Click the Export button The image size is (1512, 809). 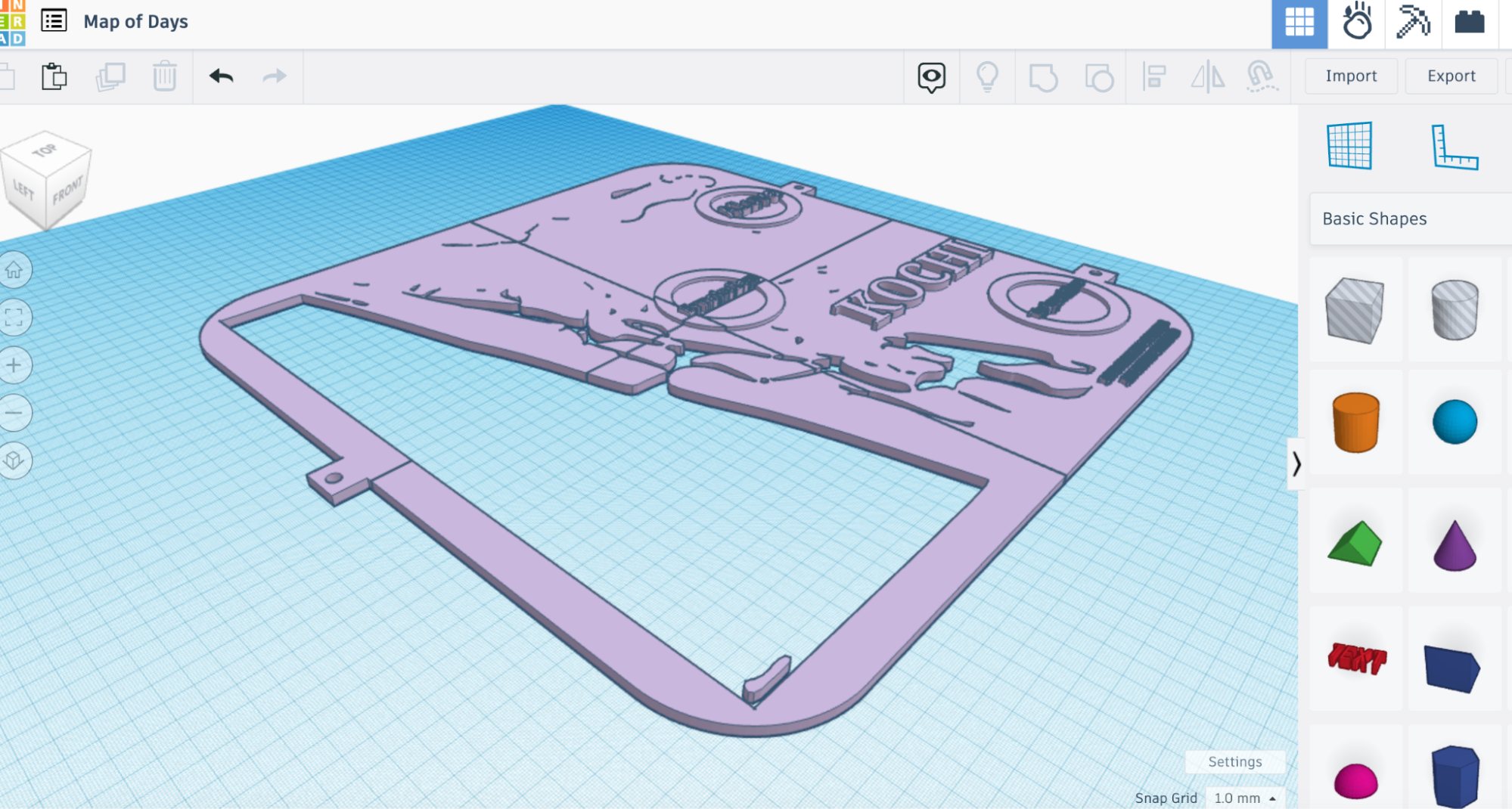click(1451, 76)
